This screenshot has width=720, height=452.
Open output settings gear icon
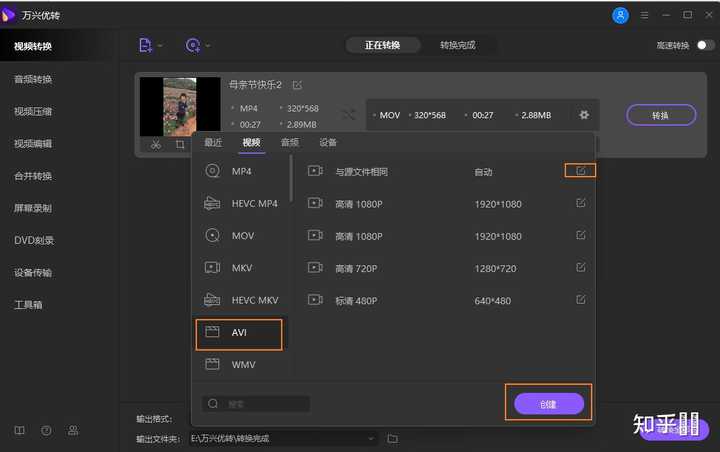[x=584, y=115]
